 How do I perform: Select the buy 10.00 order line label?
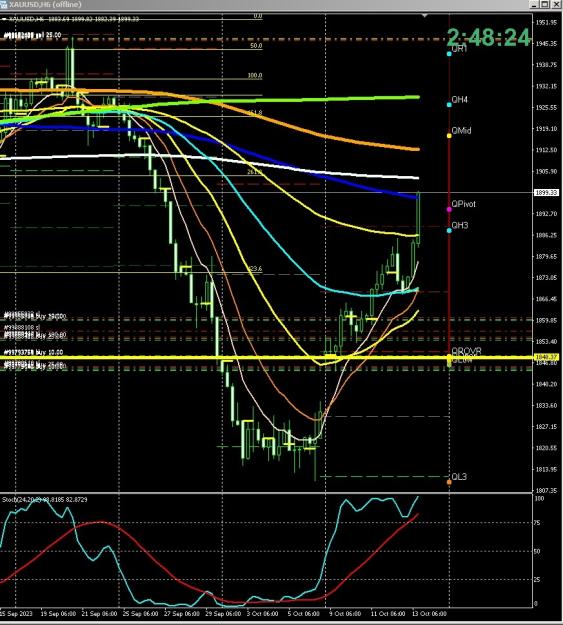33,352
